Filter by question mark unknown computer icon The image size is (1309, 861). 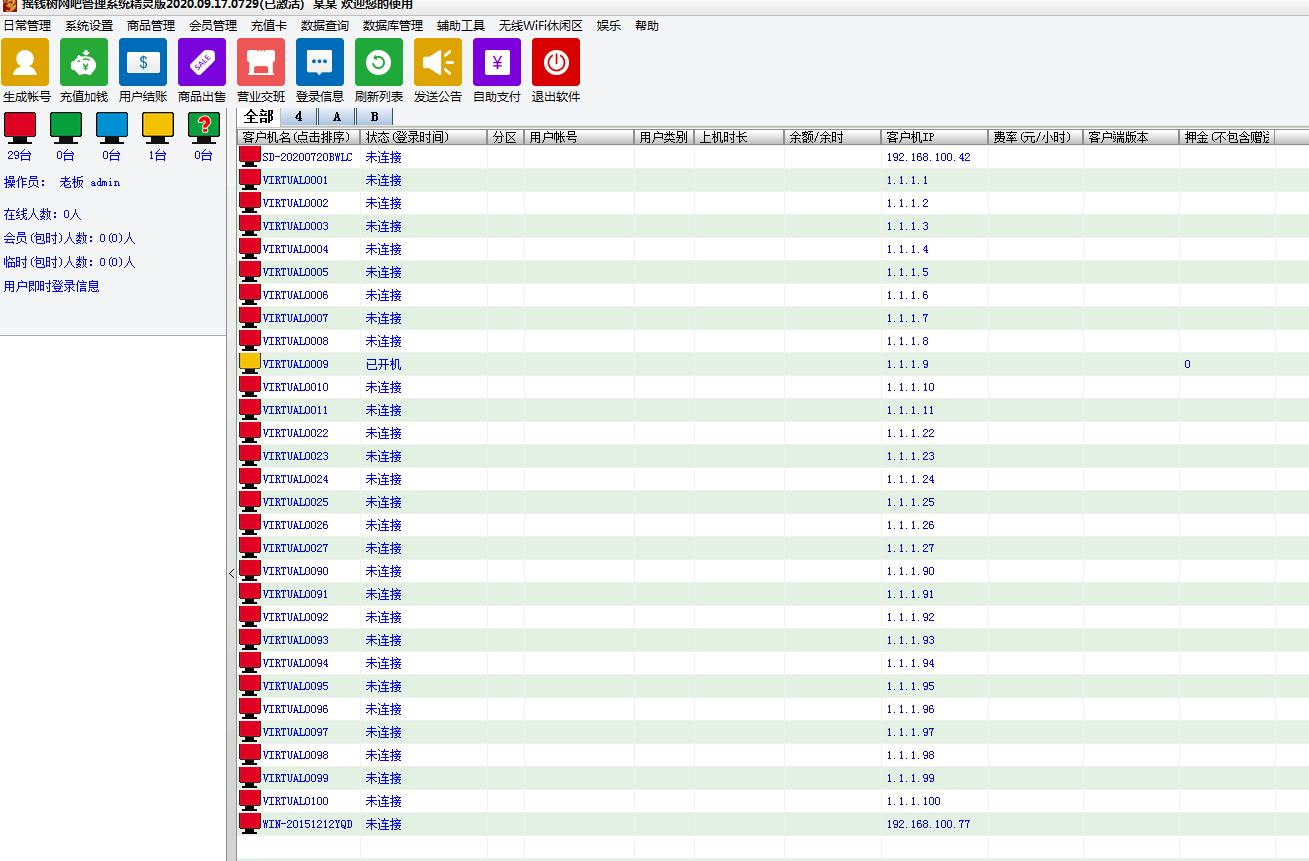tap(204, 127)
